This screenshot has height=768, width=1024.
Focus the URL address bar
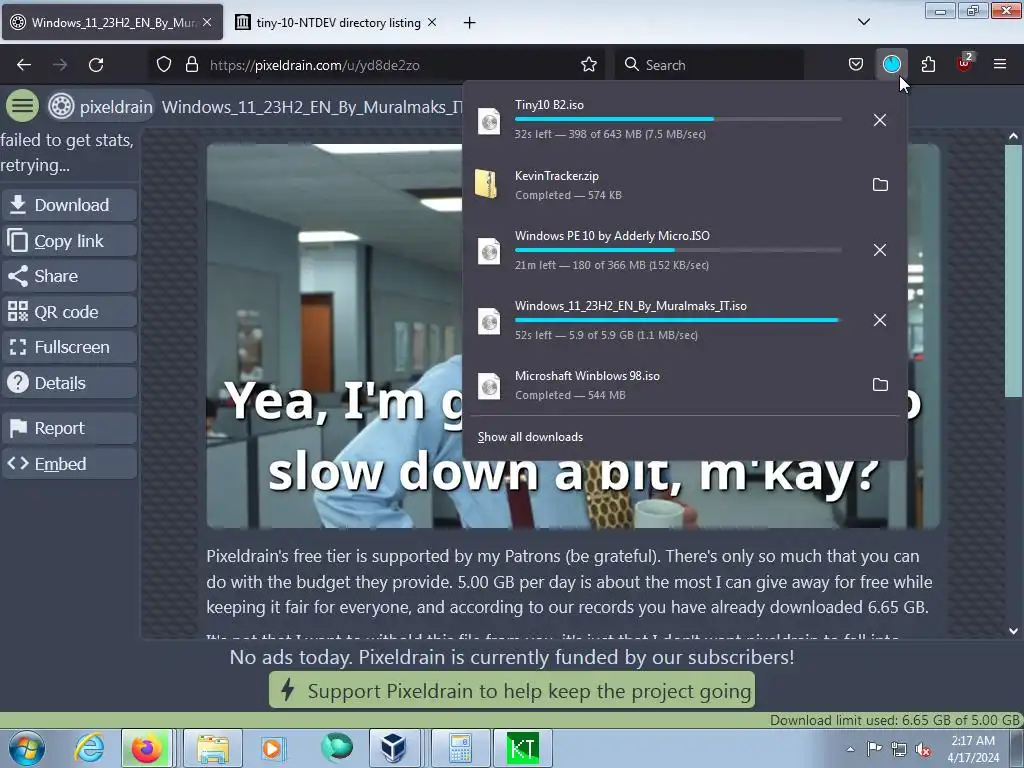pyautogui.click(x=379, y=65)
